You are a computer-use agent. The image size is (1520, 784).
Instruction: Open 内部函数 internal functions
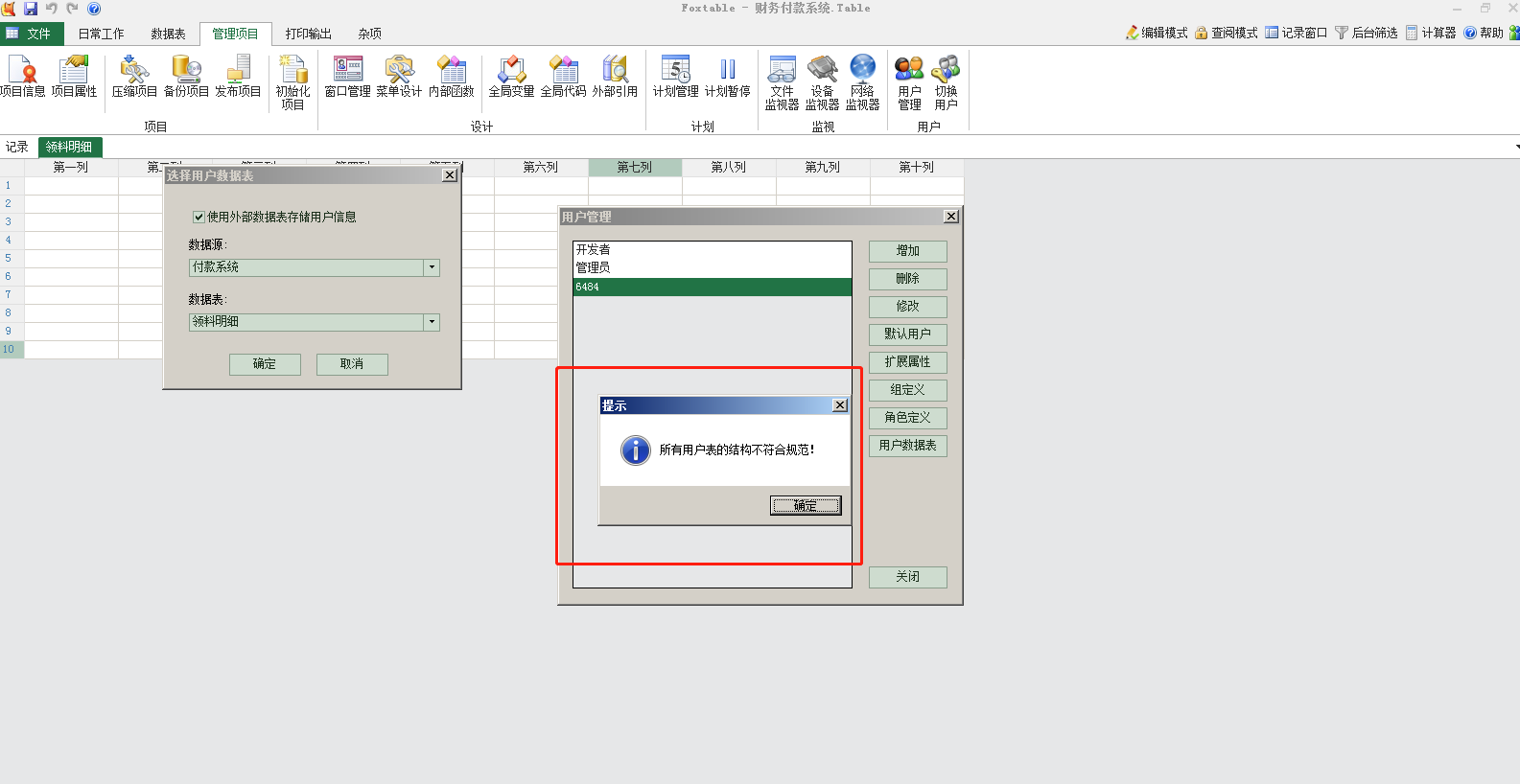[451, 77]
